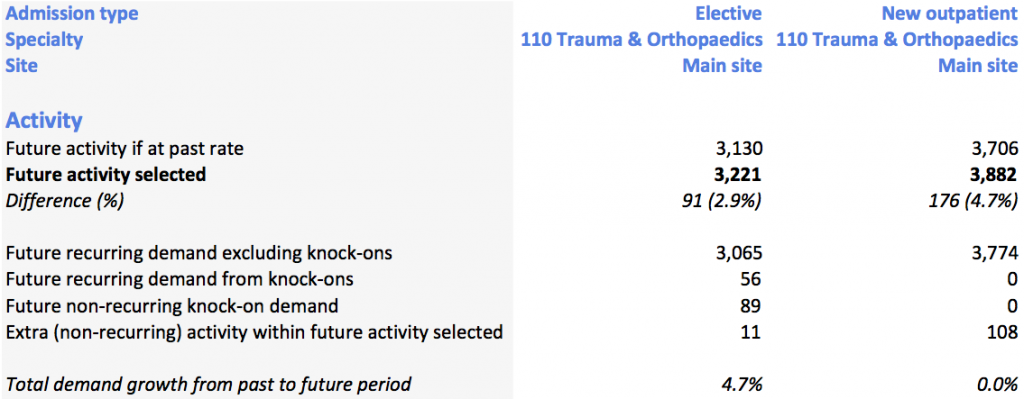
Task: Select the 91 (2.9%) difference cell
Action: click(x=723, y=201)
